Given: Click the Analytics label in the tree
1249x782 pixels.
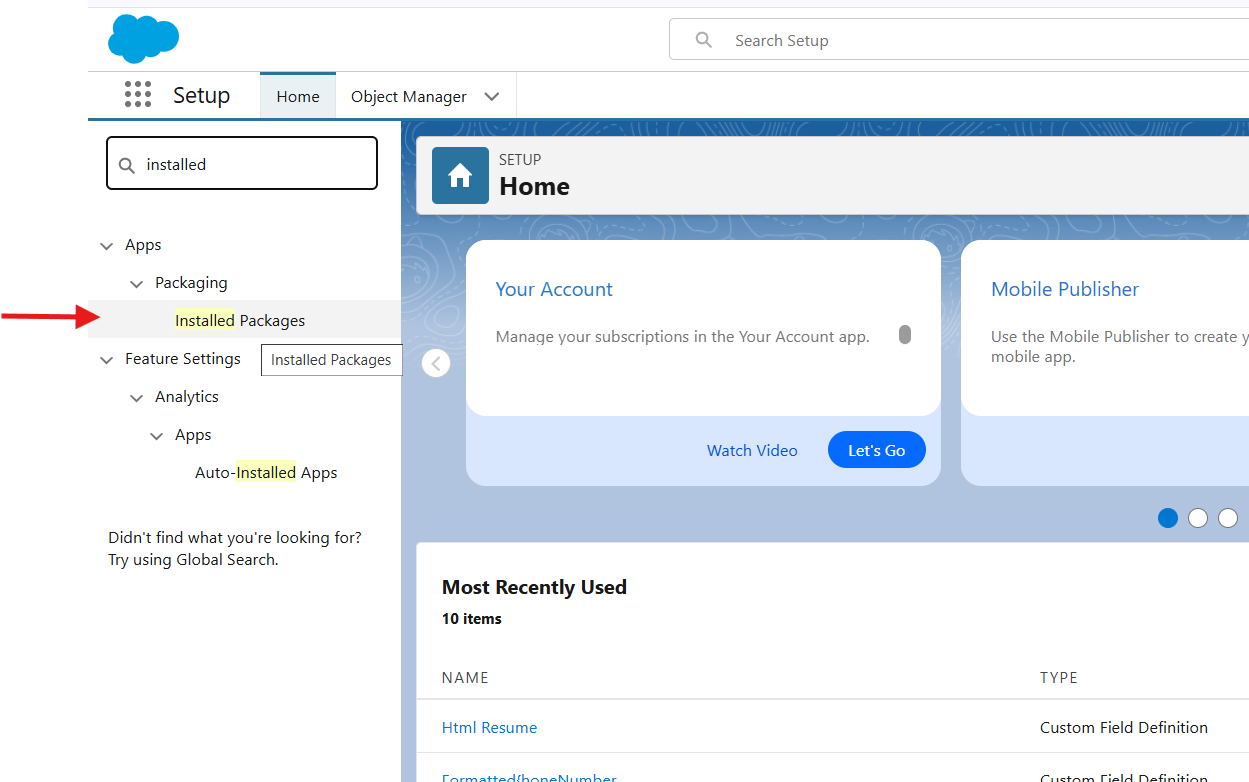Looking at the screenshot, I should click(187, 396).
